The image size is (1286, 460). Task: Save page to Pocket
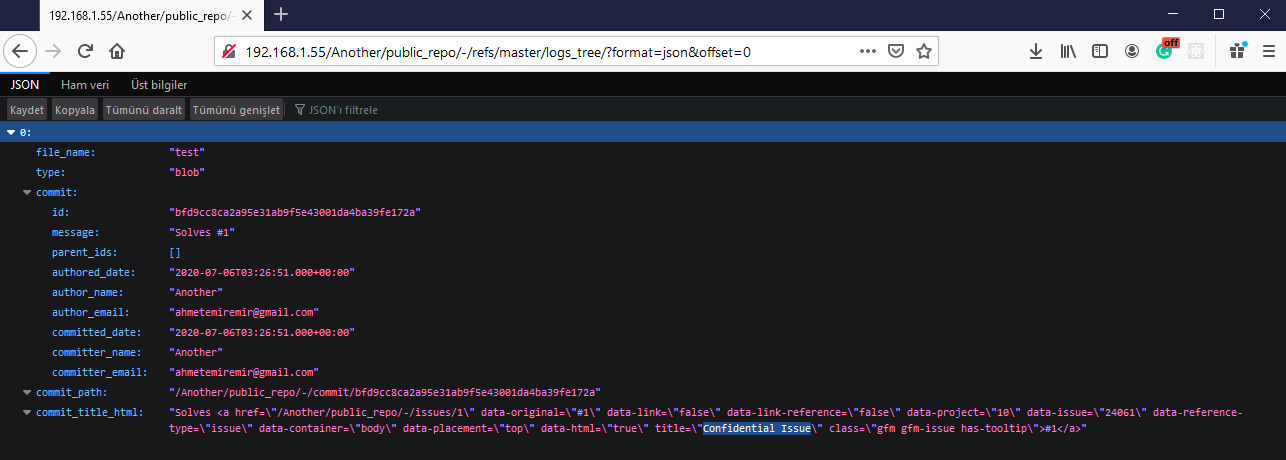pos(897,51)
